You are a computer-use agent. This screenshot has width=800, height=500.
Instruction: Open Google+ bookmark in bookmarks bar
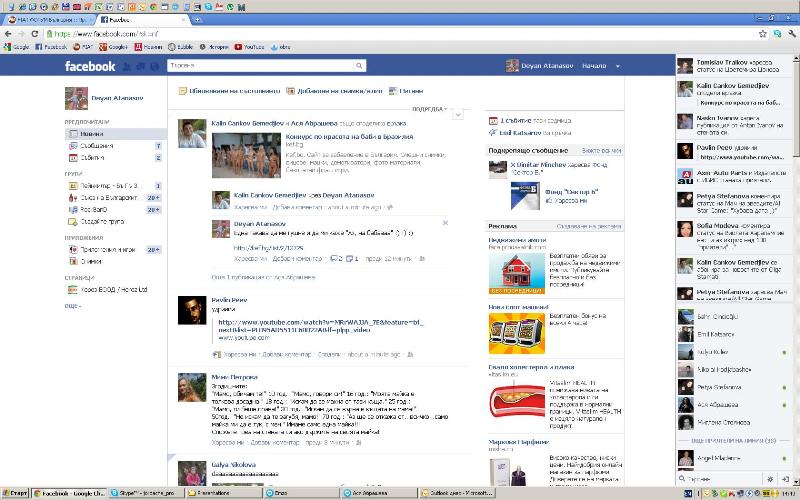pyautogui.click(x=113, y=47)
